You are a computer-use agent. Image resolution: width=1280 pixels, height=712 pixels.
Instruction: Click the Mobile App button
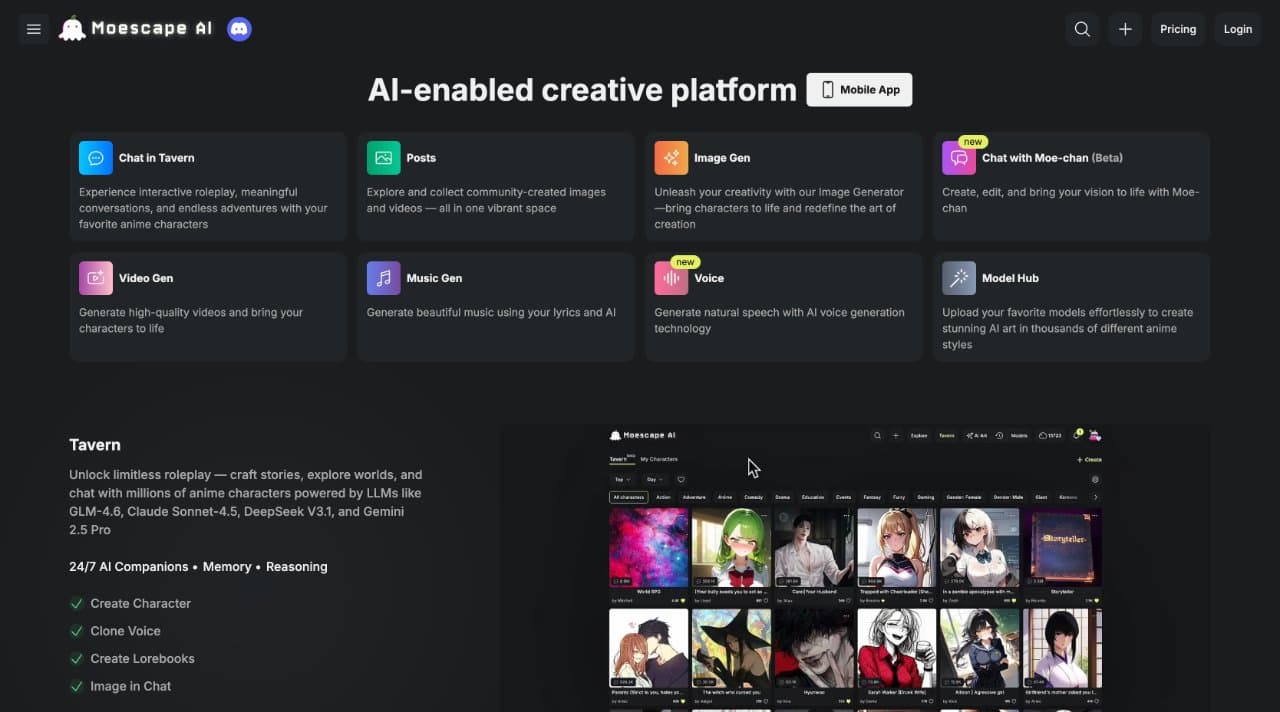[x=859, y=89]
